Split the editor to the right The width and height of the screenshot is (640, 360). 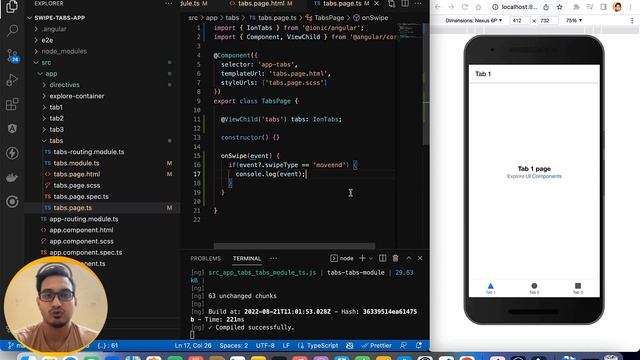click(404, 4)
